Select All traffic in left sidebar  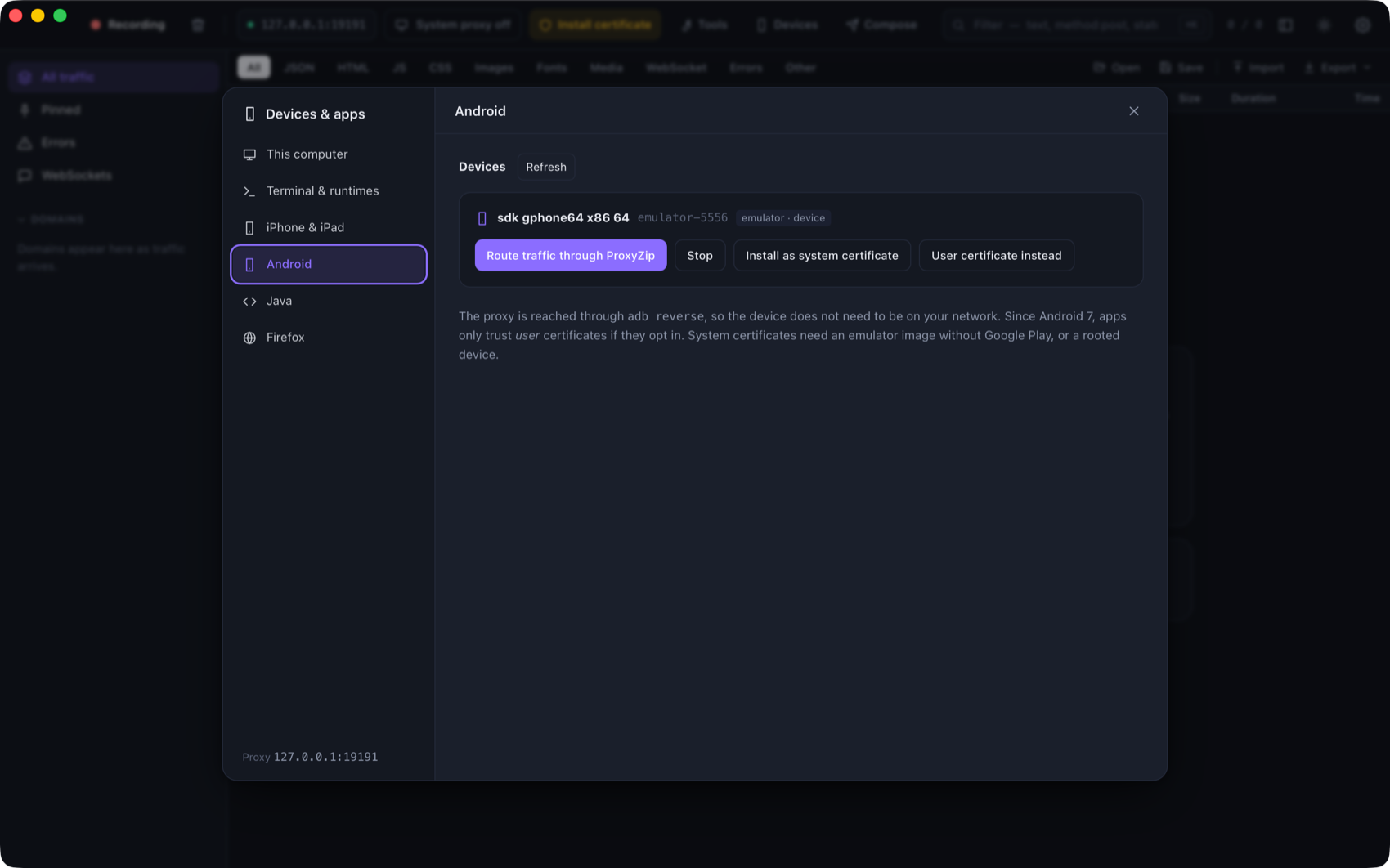coord(114,77)
